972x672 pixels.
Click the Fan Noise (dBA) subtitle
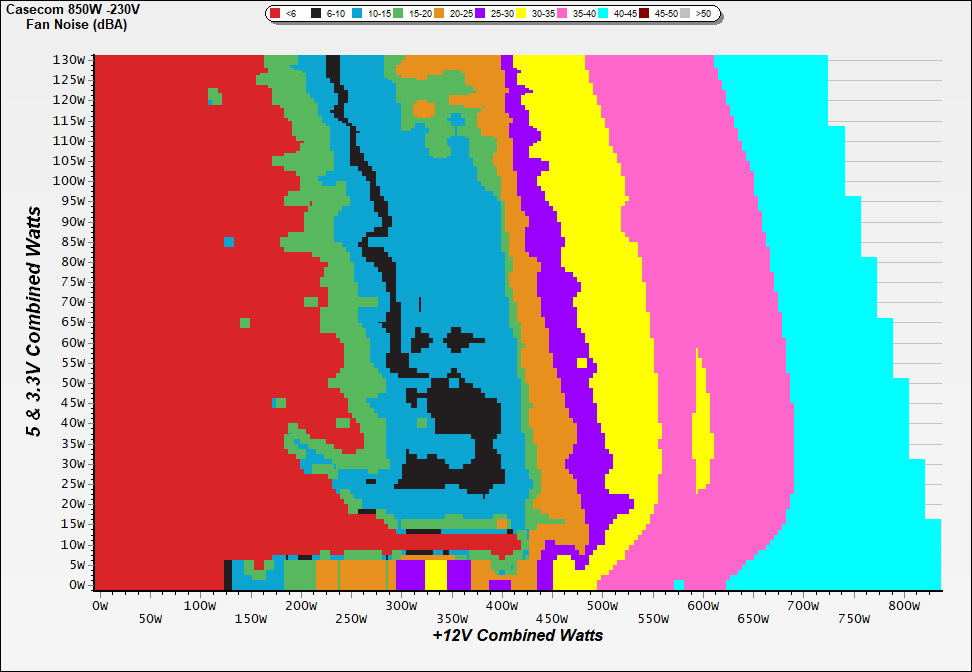(65, 24)
